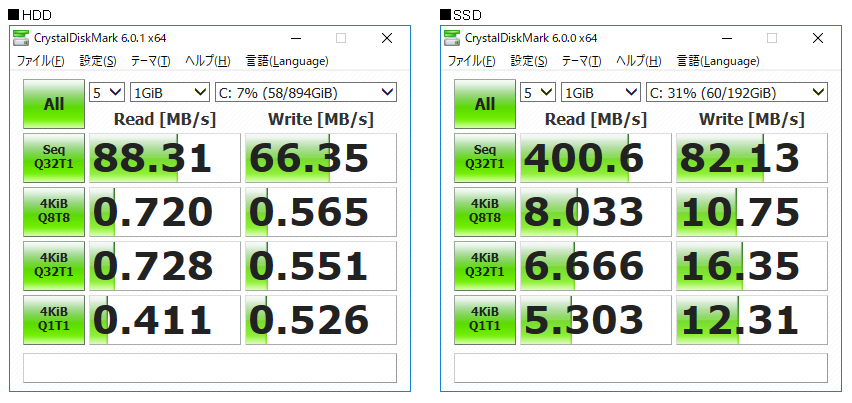Click the CrystalDiskMark 6.0.1 app icon in HDD window
Viewport: 852px width, 403px height.
tap(21, 38)
